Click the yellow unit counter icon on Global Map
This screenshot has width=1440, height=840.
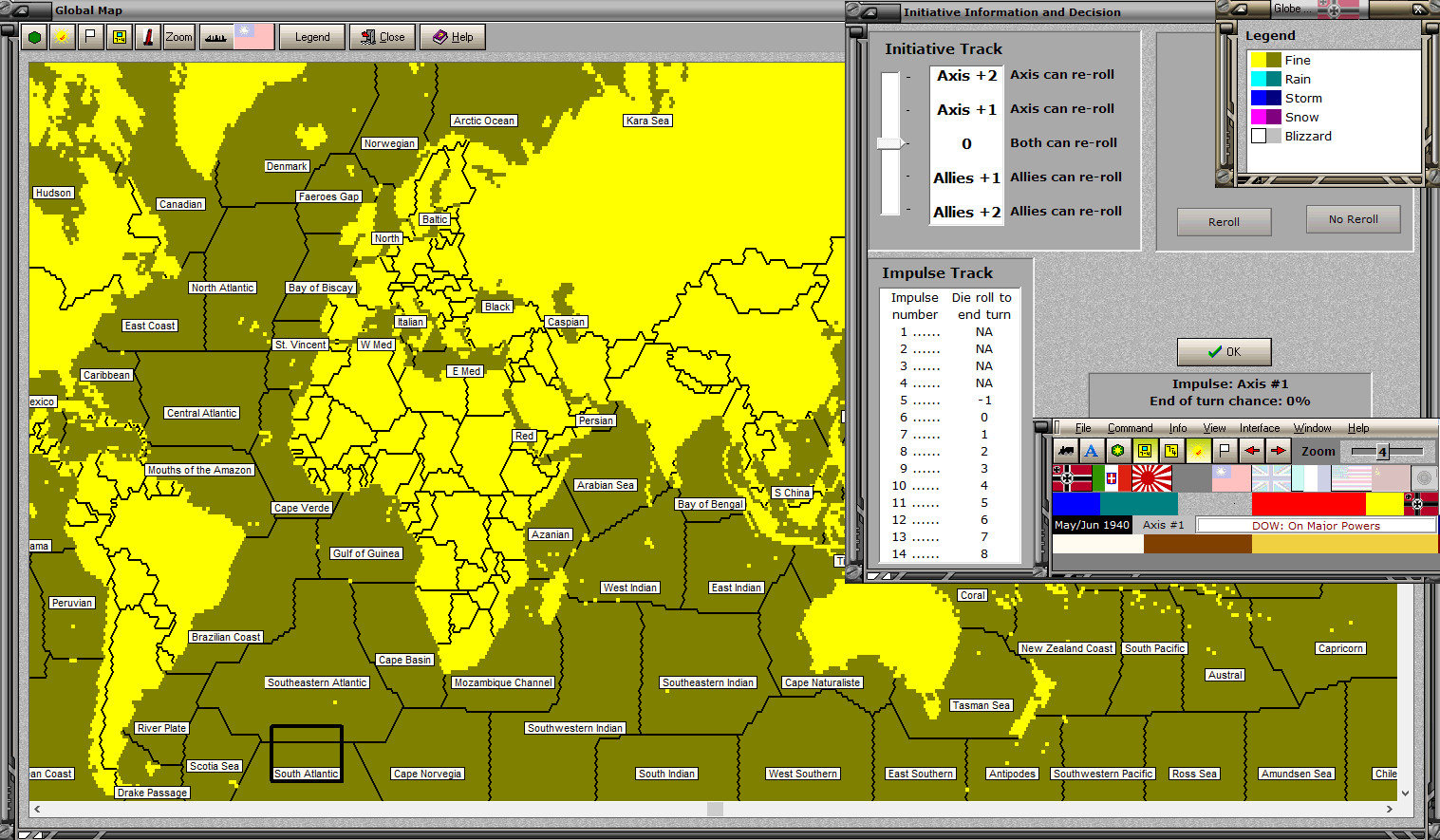coord(119,37)
